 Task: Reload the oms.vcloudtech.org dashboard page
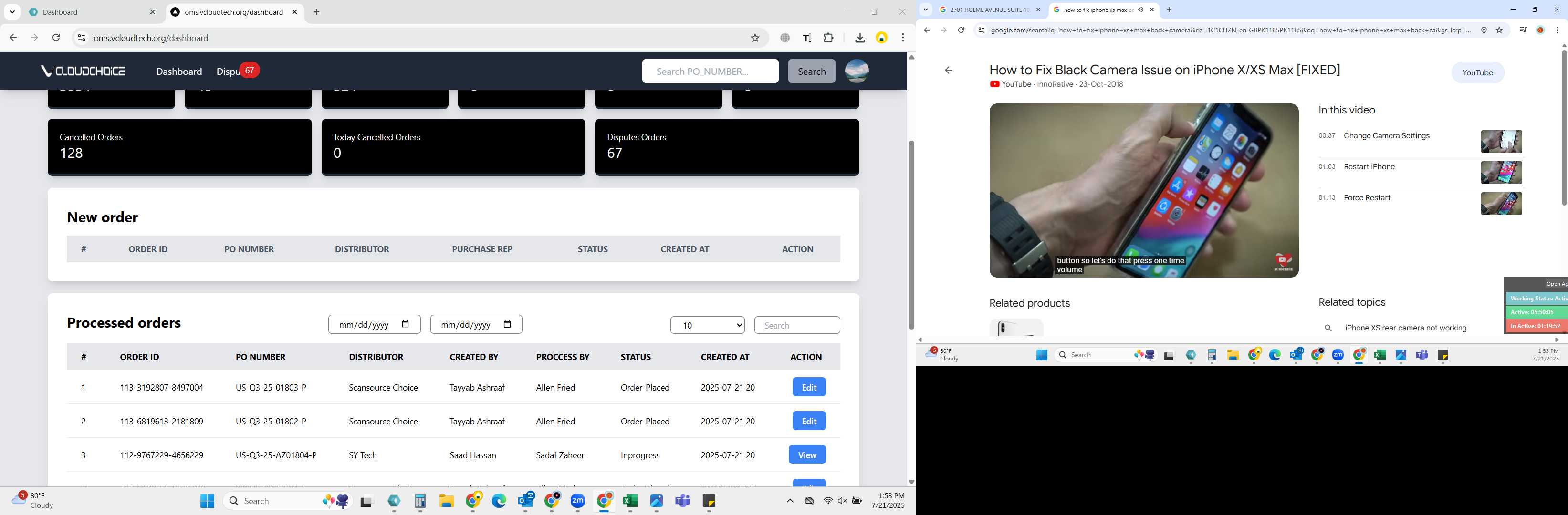[x=56, y=38]
